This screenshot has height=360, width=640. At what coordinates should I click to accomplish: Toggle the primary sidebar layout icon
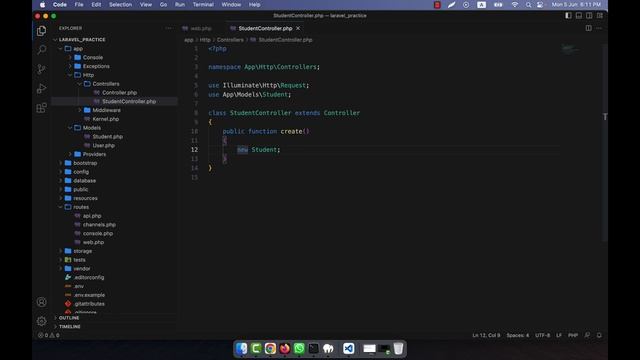(x=568, y=16)
